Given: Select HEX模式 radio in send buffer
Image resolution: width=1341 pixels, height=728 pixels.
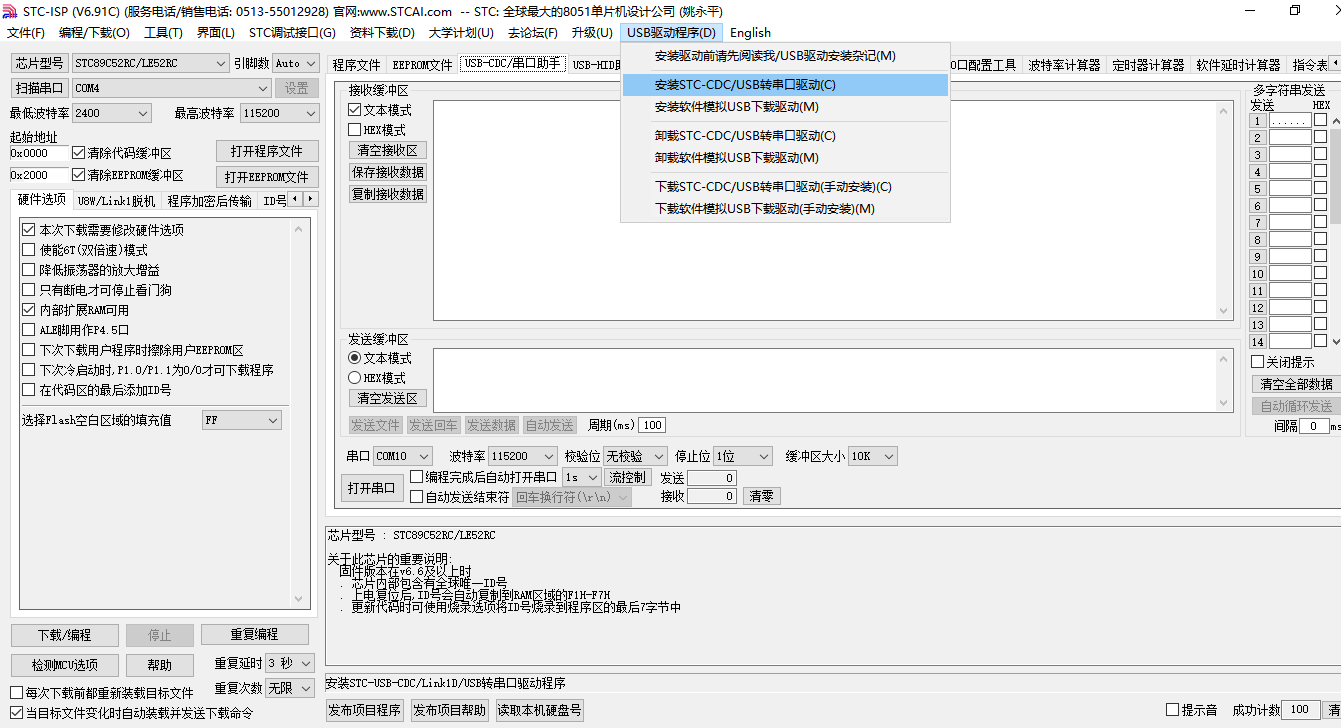Looking at the screenshot, I should 355,378.
